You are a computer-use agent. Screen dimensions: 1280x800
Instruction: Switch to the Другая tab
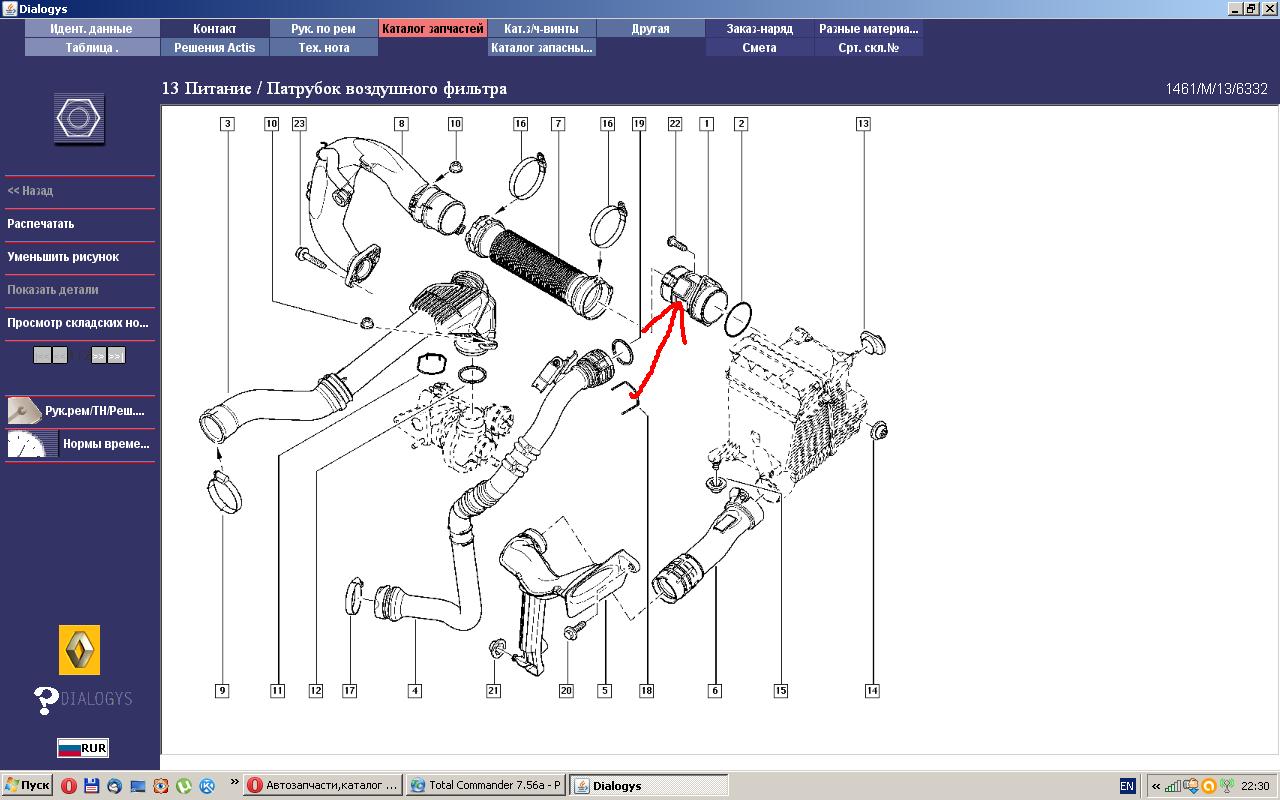pos(651,29)
